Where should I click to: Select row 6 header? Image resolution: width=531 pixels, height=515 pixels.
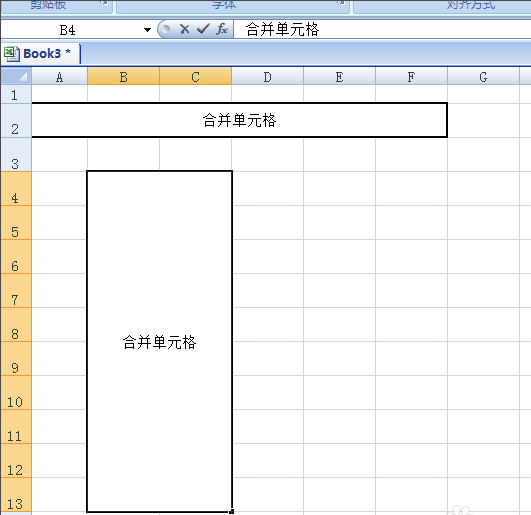16,257
